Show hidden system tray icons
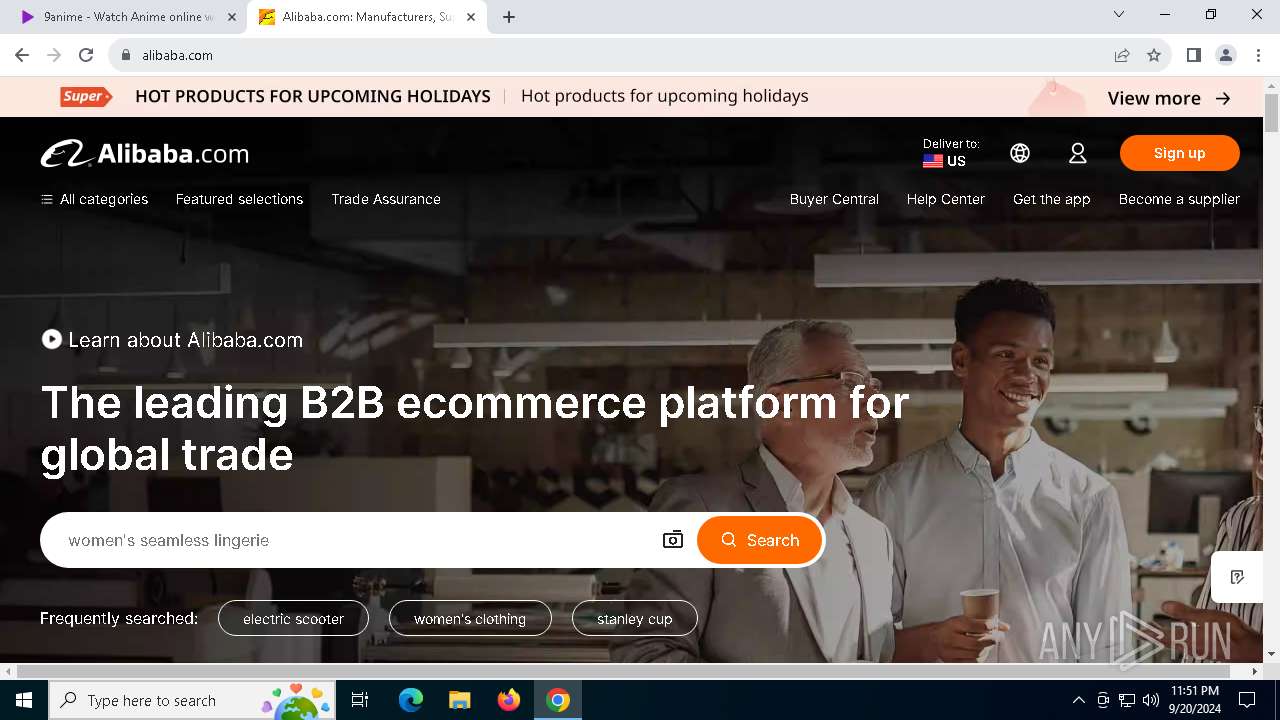The height and width of the screenshot is (720, 1280). click(x=1078, y=700)
